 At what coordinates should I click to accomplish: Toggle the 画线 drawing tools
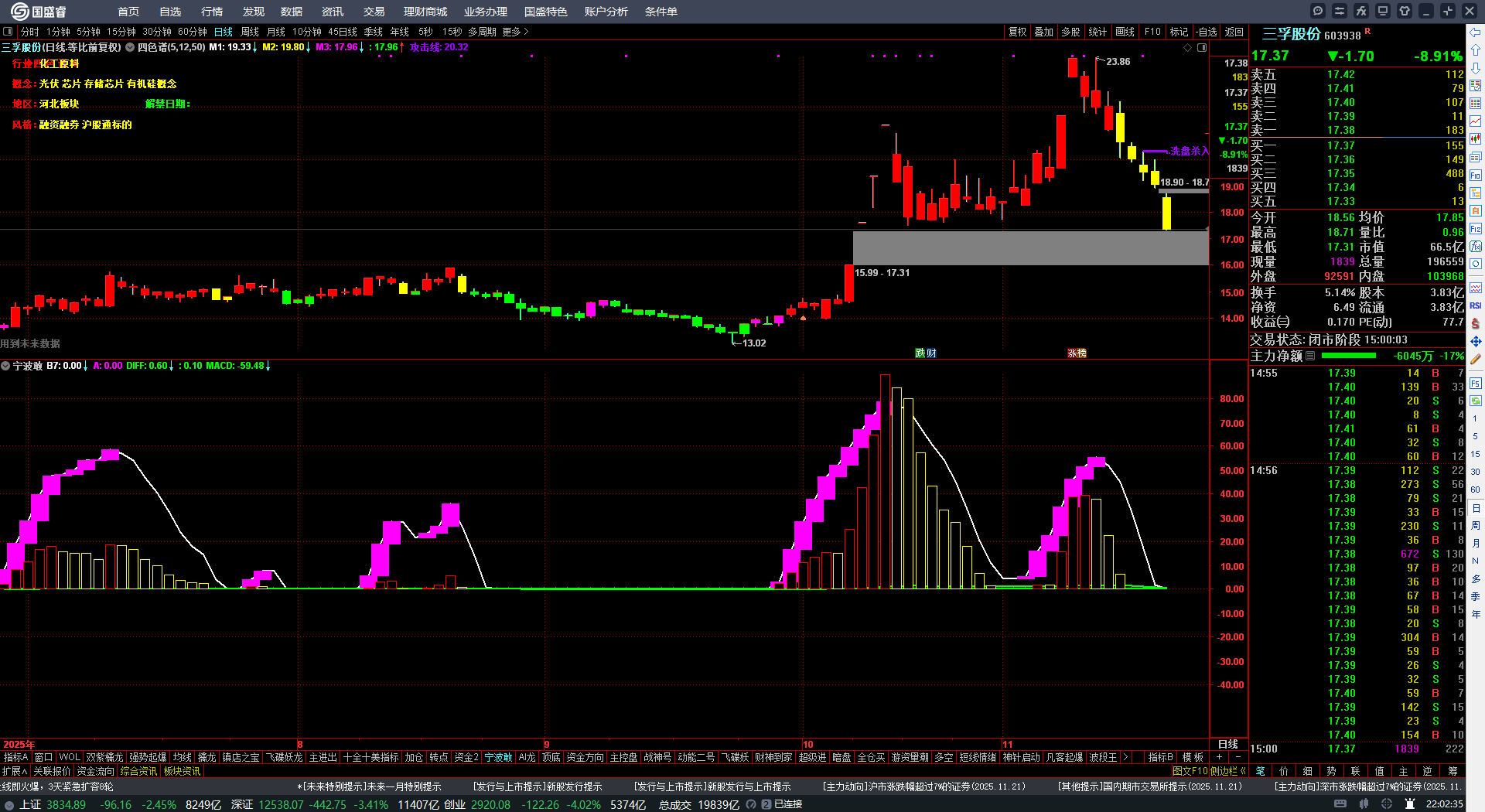point(1125,32)
